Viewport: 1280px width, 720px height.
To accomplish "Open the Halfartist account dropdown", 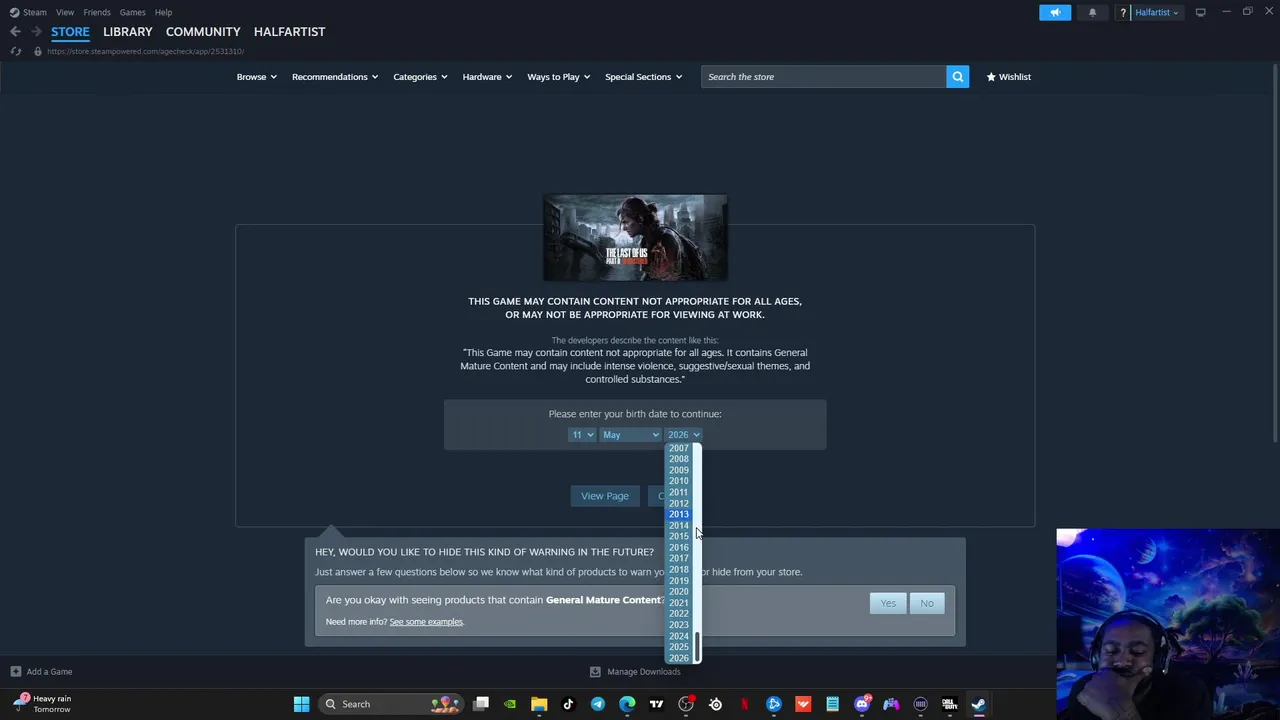I will tap(1156, 12).
